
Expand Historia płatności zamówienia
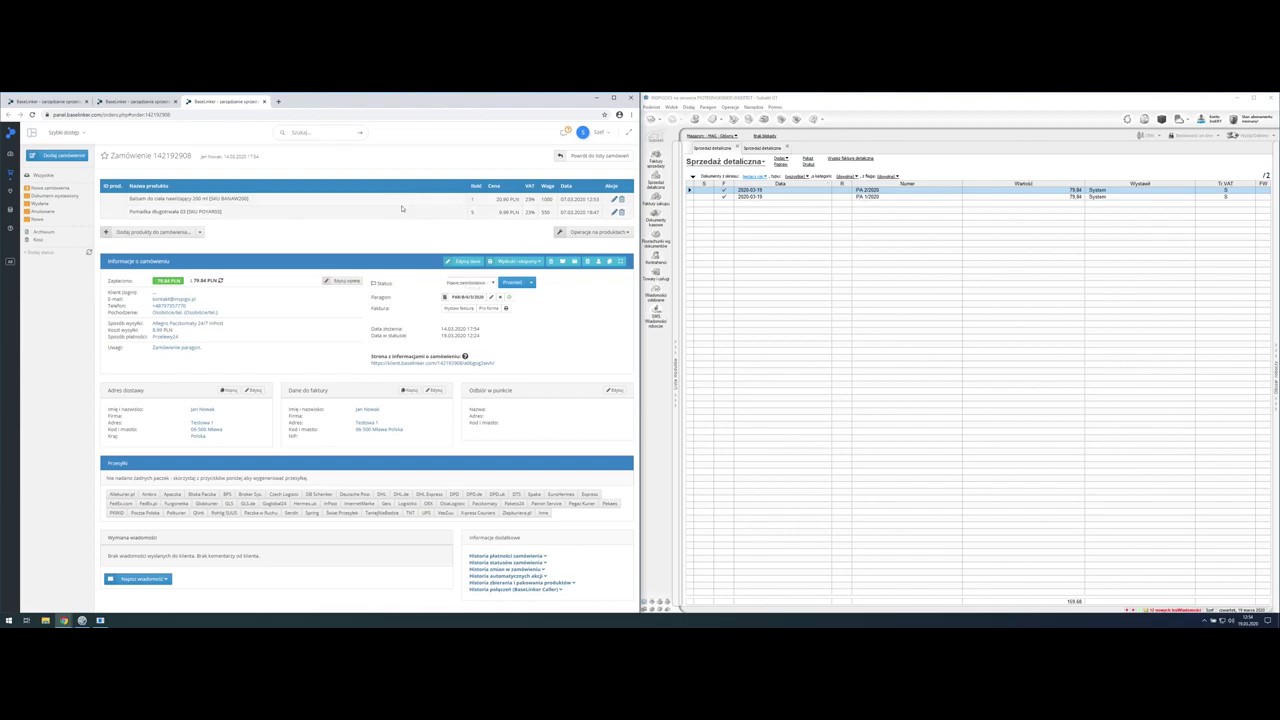click(x=507, y=556)
